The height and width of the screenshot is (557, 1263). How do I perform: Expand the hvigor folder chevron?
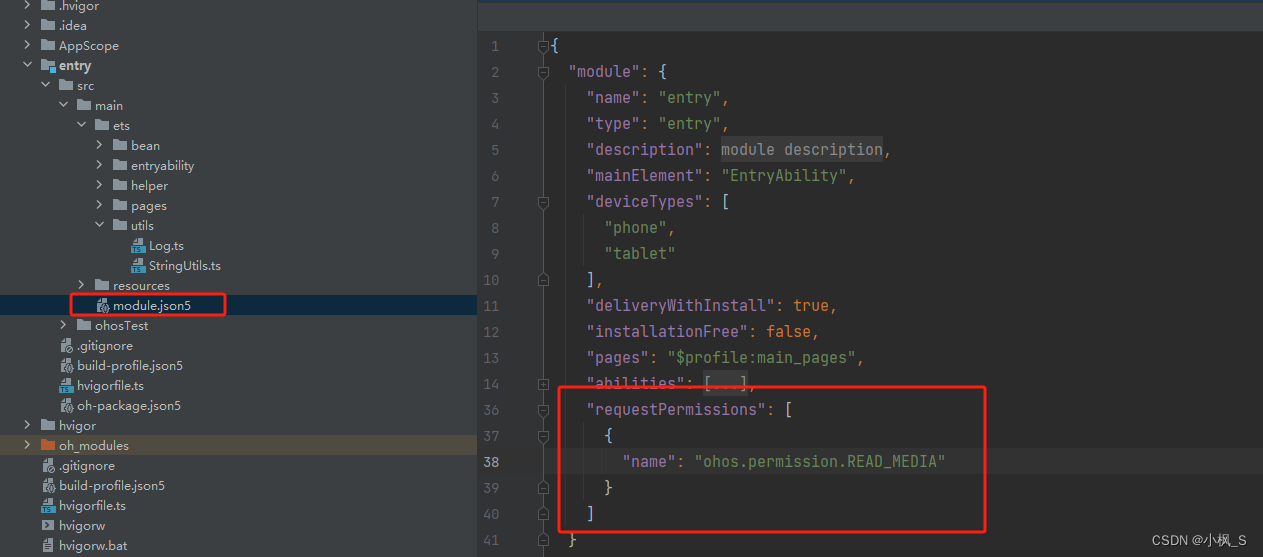(28, 425)
